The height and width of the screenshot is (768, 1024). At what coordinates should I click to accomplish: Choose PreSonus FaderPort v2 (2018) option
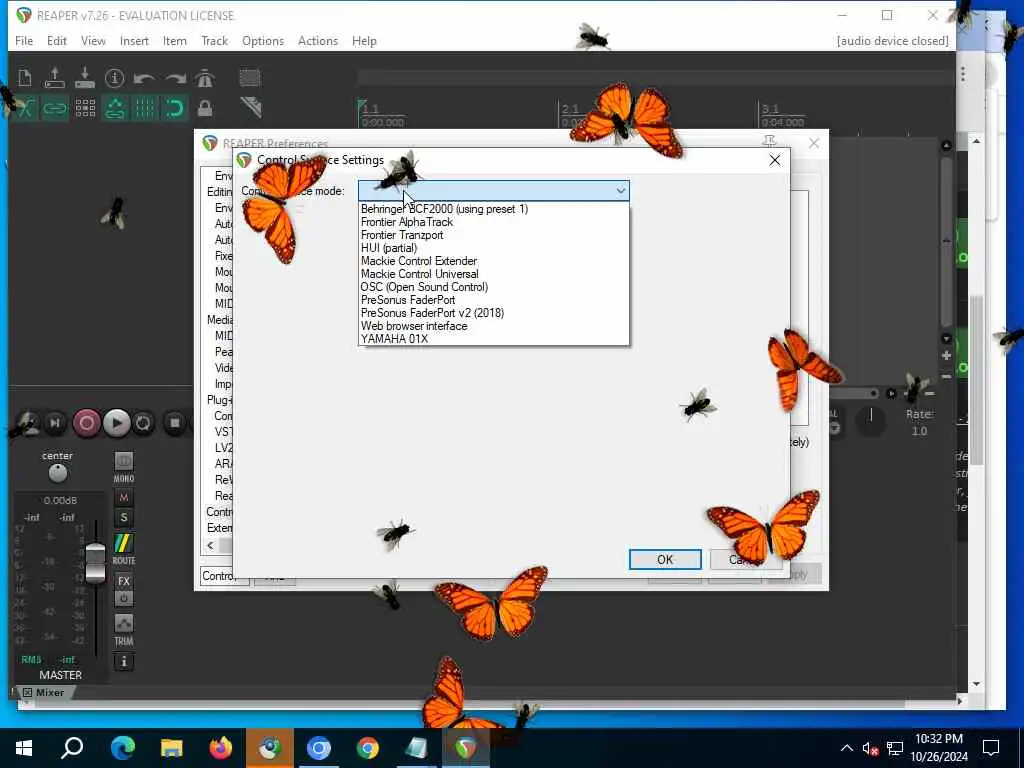coord(494,313)
